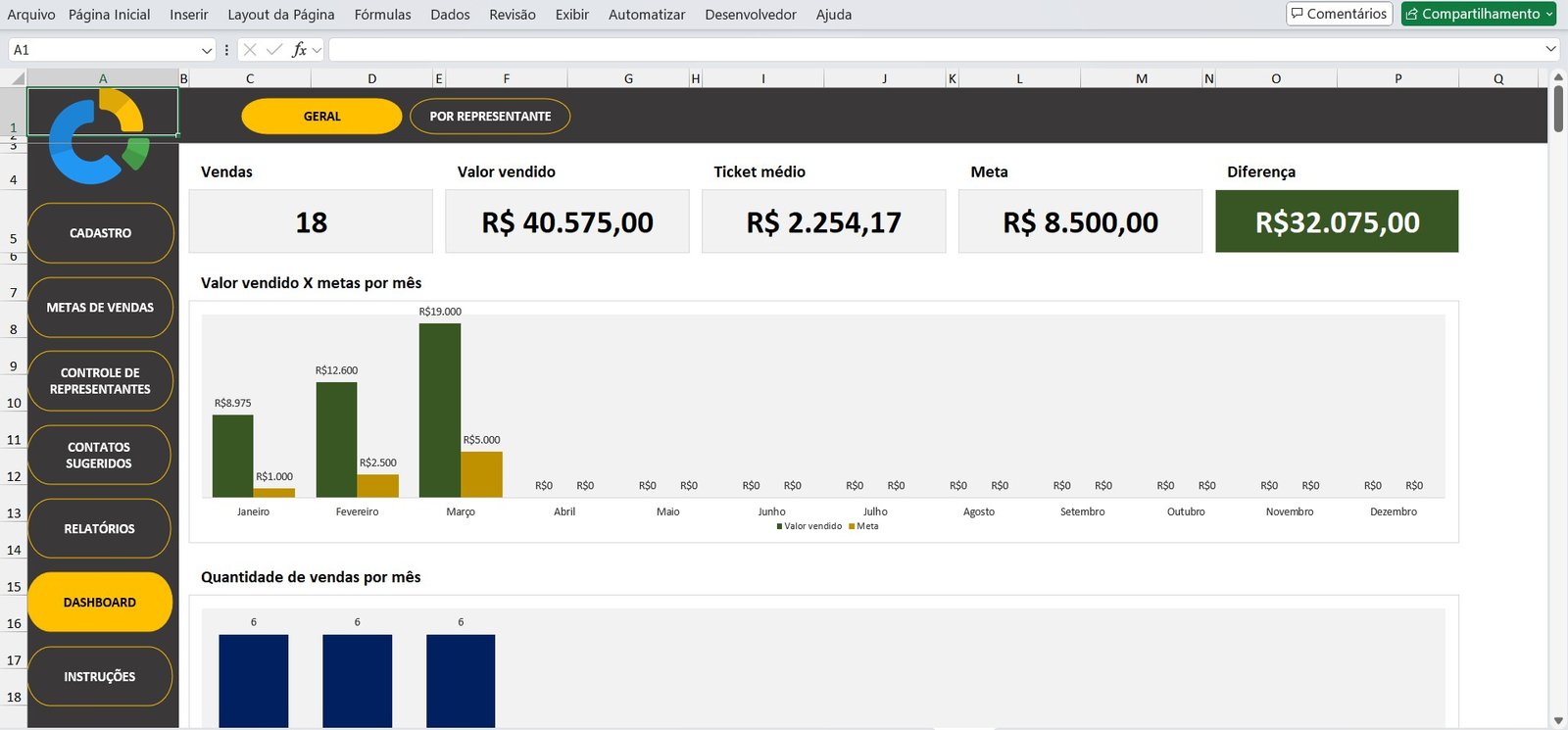This screenshot has width=1568, height=730.
Task: Click the dashboard logo in the sidebar
Action: tap(98, 136)
